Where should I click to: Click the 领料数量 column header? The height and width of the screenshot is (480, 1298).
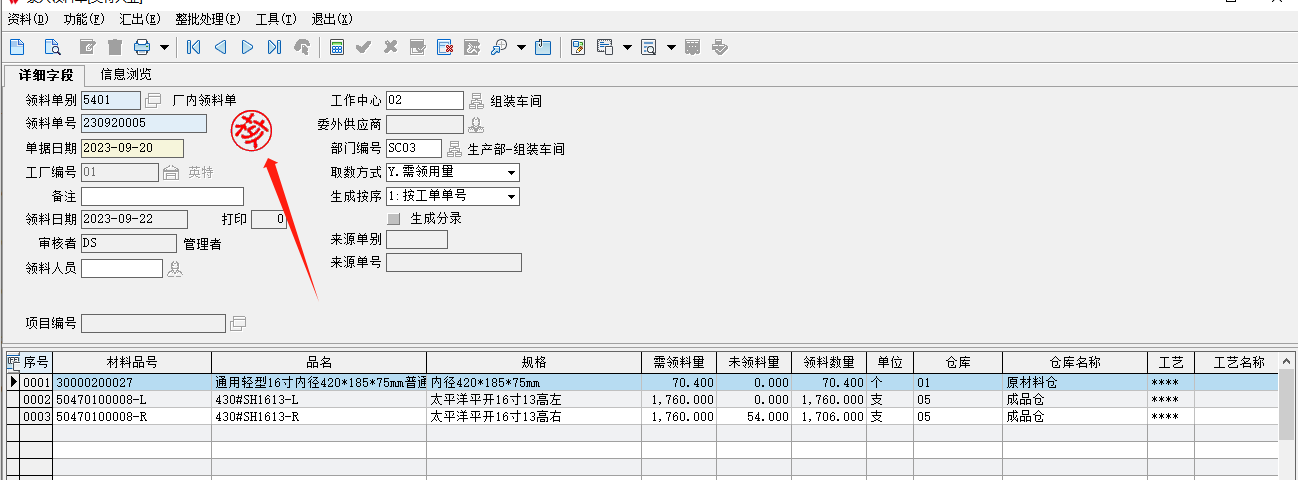point(829,363)
